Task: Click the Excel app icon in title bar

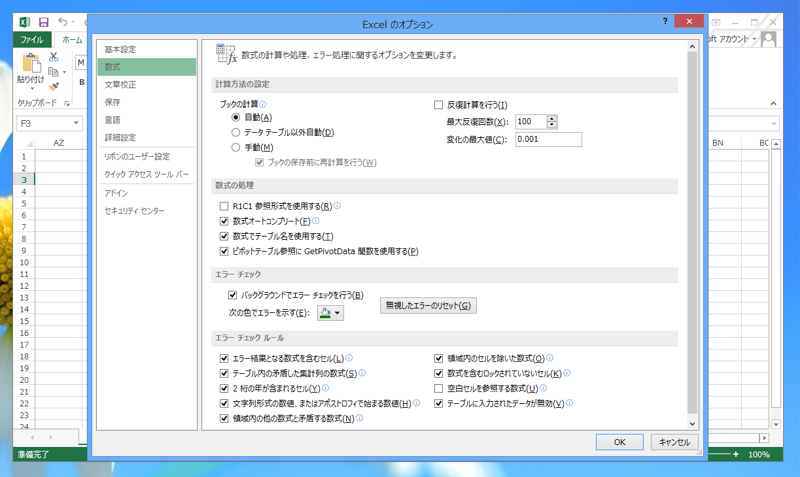Action: click(24, 22)
